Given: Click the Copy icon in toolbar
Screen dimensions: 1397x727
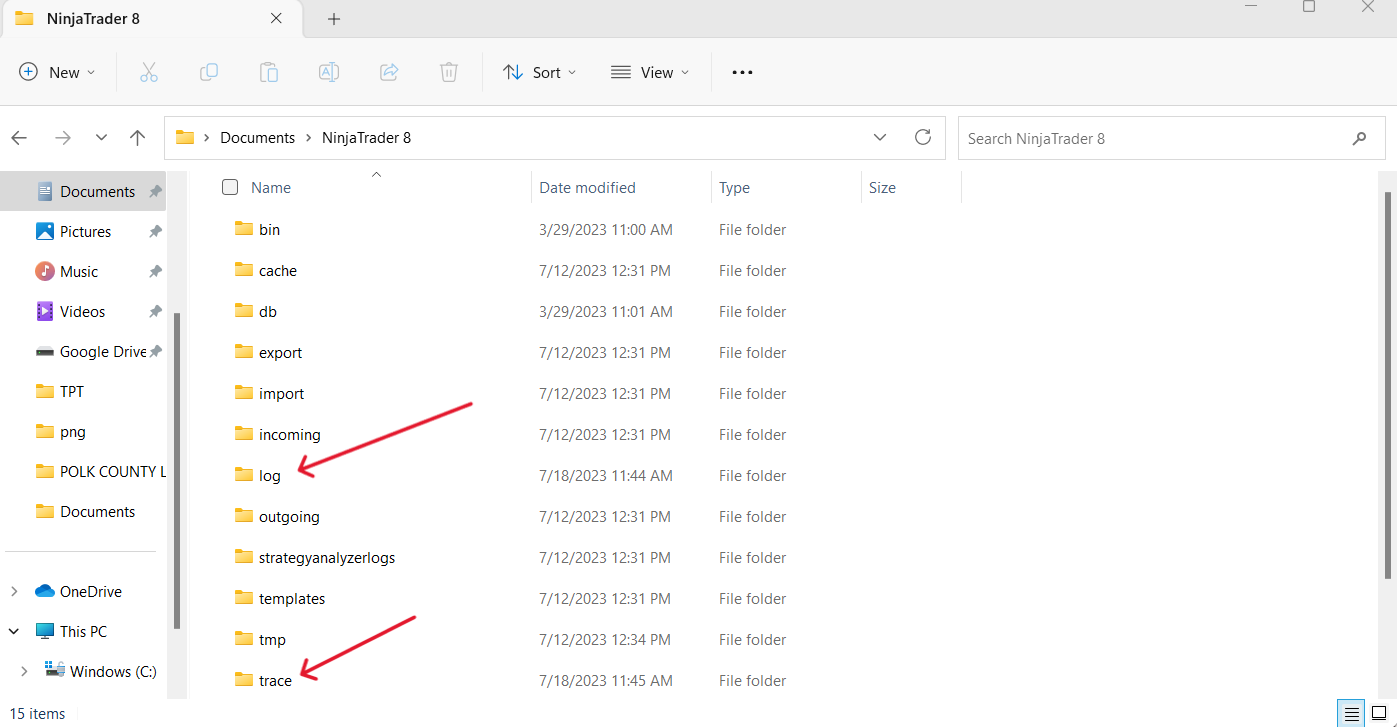Looking at the screenshot, I should click(x=209, y=72).
